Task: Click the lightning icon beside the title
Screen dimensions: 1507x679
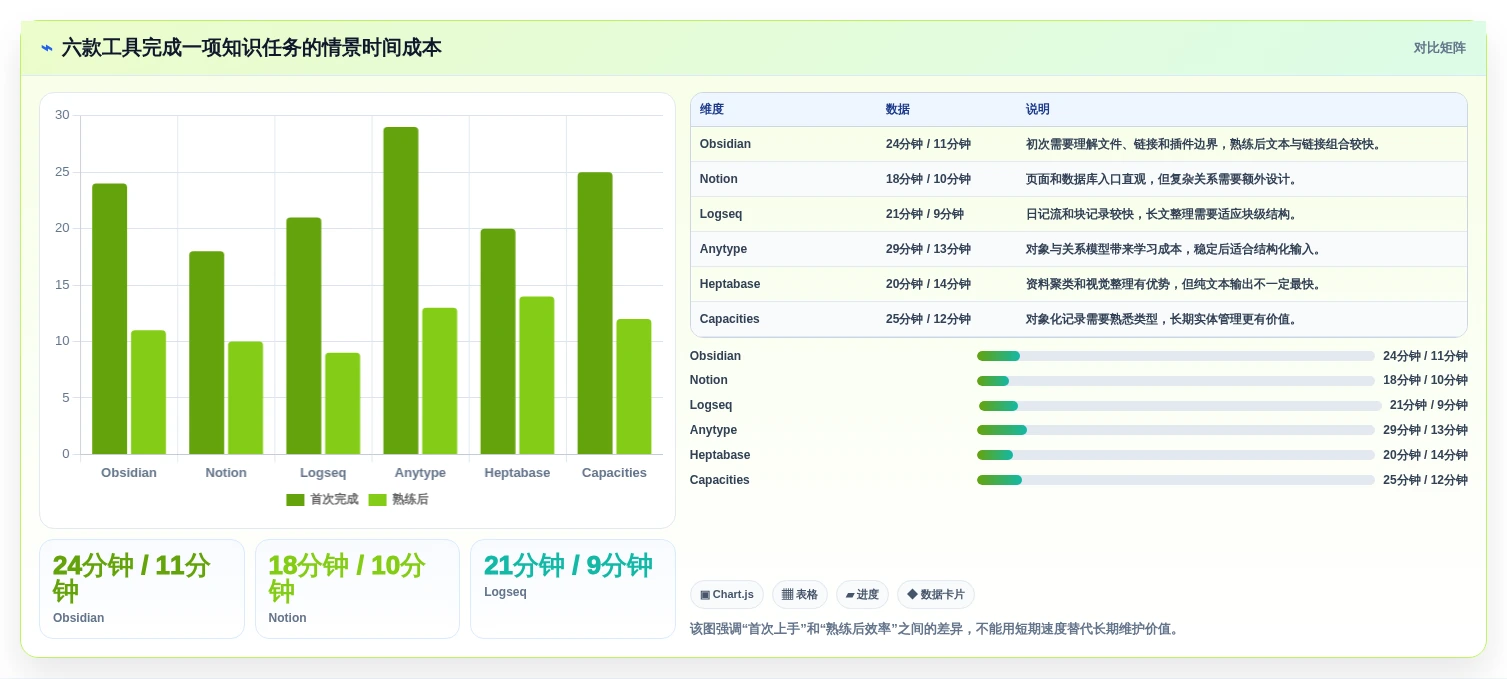Action: 47,48
